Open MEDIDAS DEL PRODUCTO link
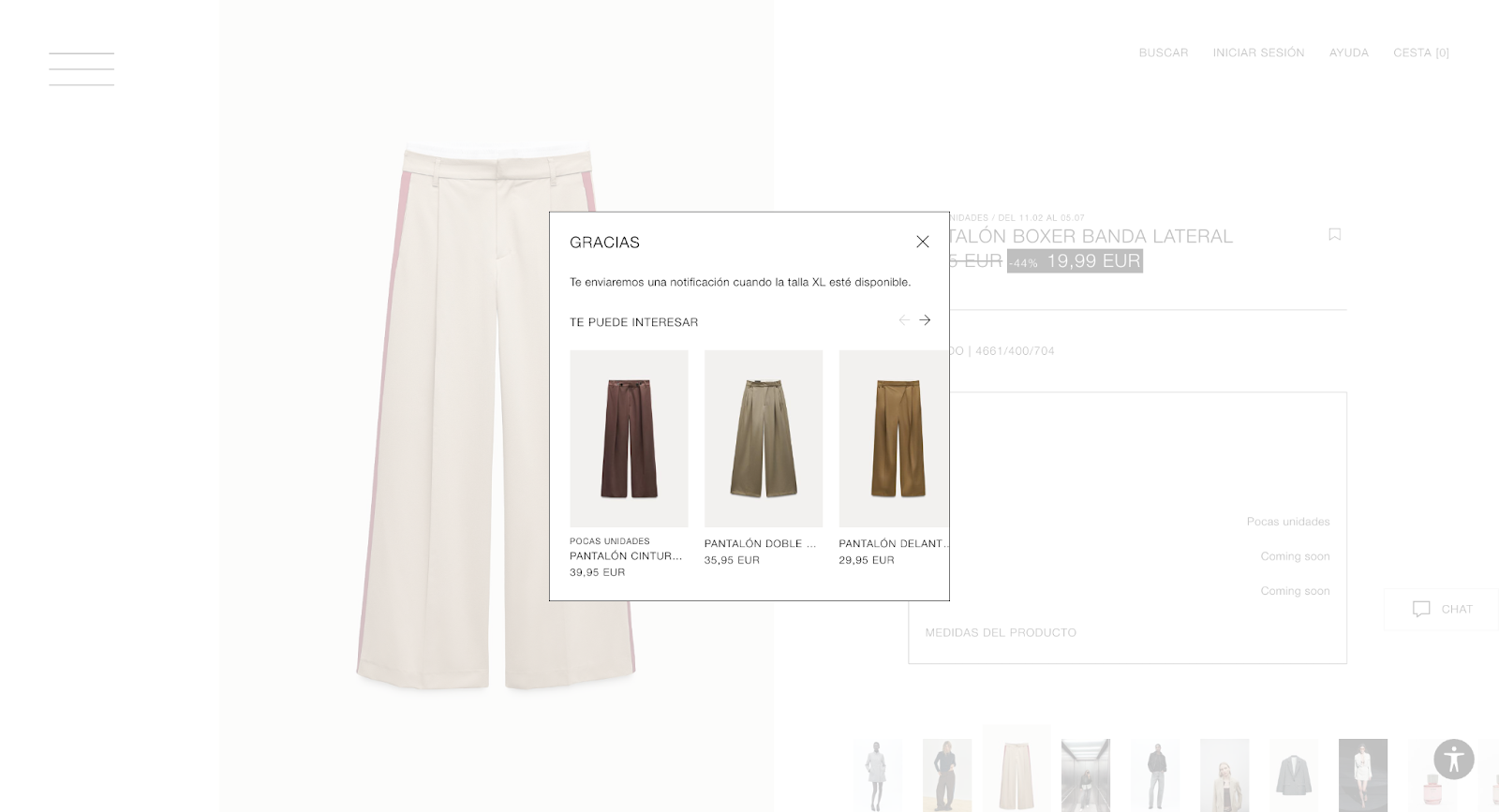This screenshot has width=1499, height=812. point(1001,633)
